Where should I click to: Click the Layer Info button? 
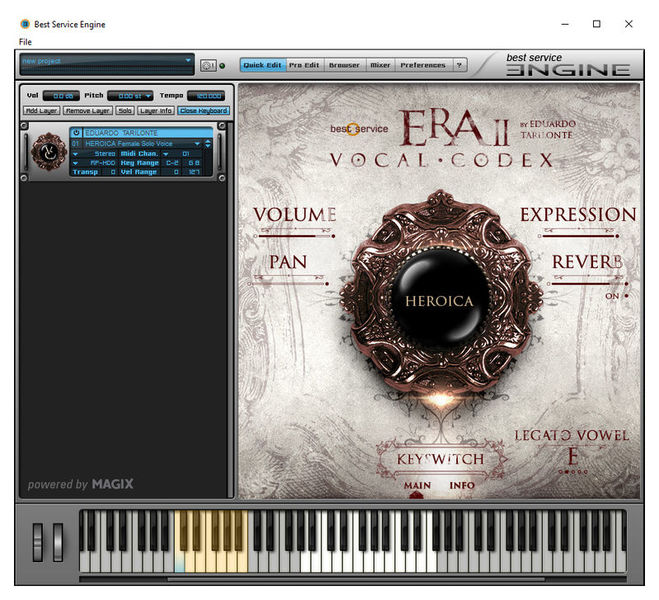click(156, 111)
